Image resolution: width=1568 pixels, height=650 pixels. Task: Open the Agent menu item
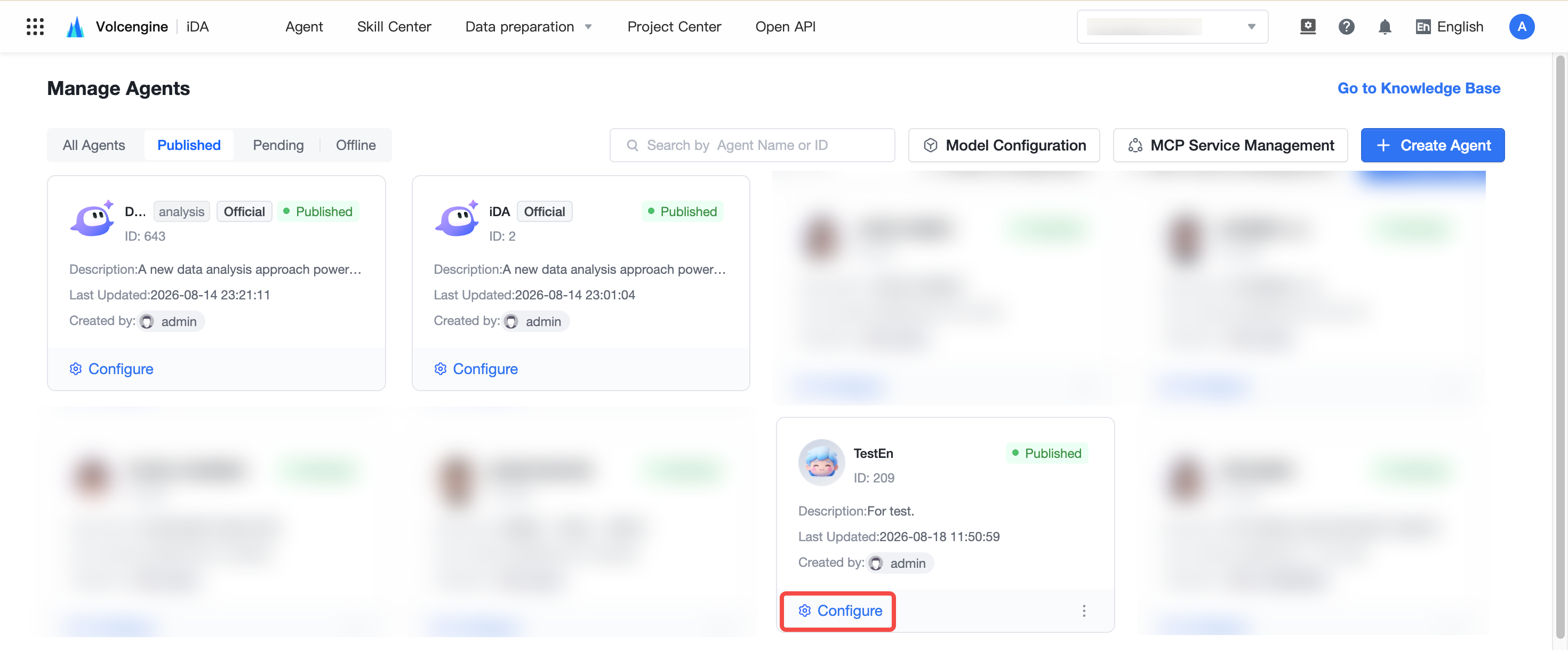304,27
